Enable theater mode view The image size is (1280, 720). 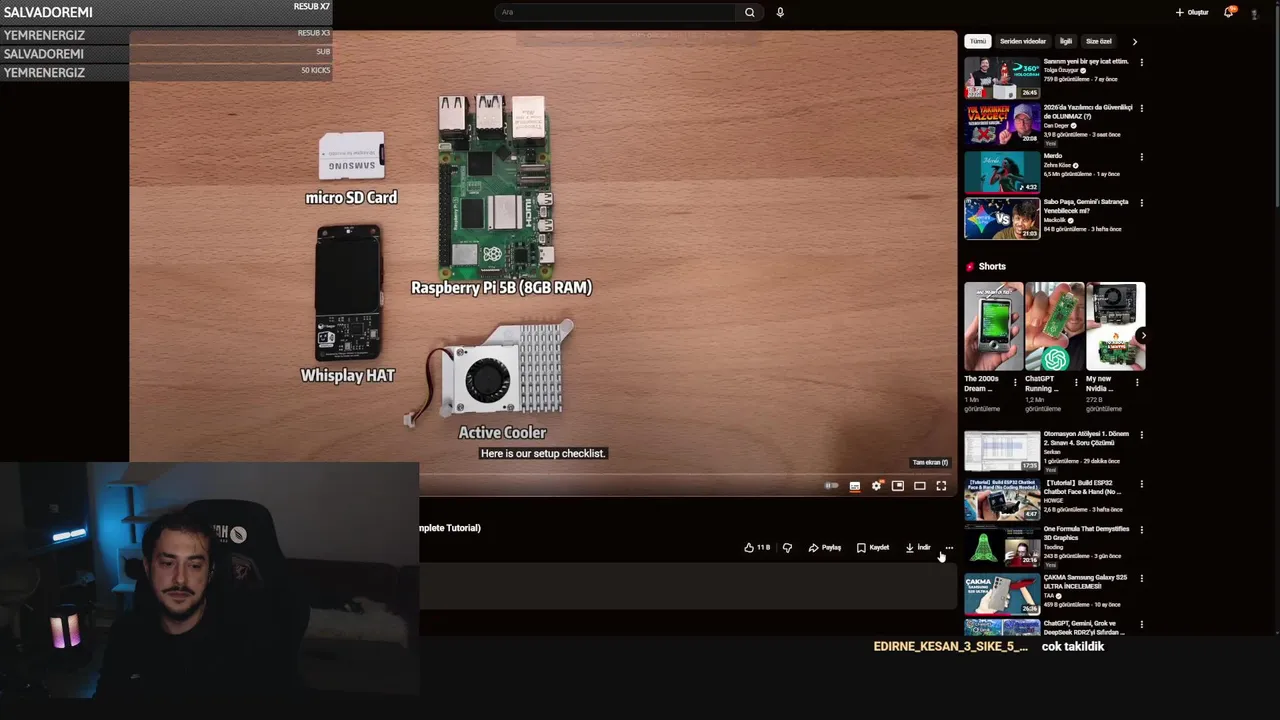pyautogui.click(x=920, y=486)
